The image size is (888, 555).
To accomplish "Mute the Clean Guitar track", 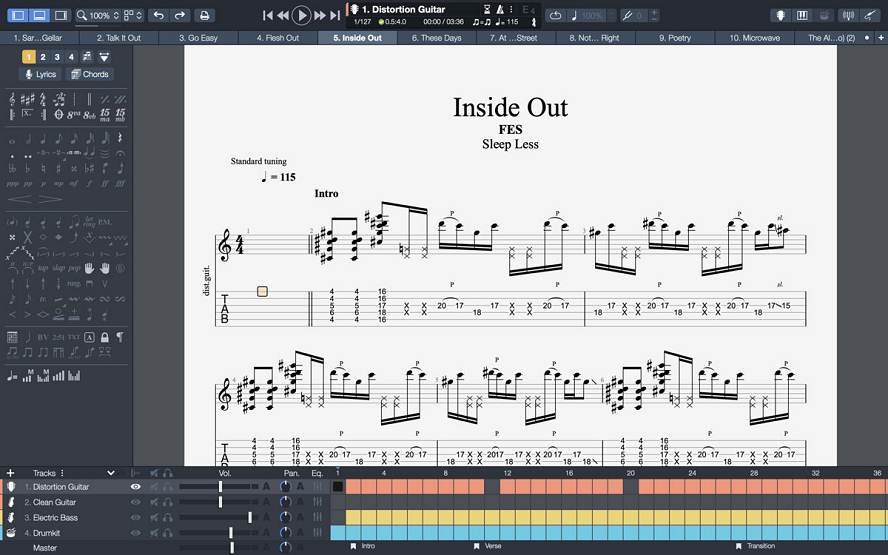I will coord(154,502).
